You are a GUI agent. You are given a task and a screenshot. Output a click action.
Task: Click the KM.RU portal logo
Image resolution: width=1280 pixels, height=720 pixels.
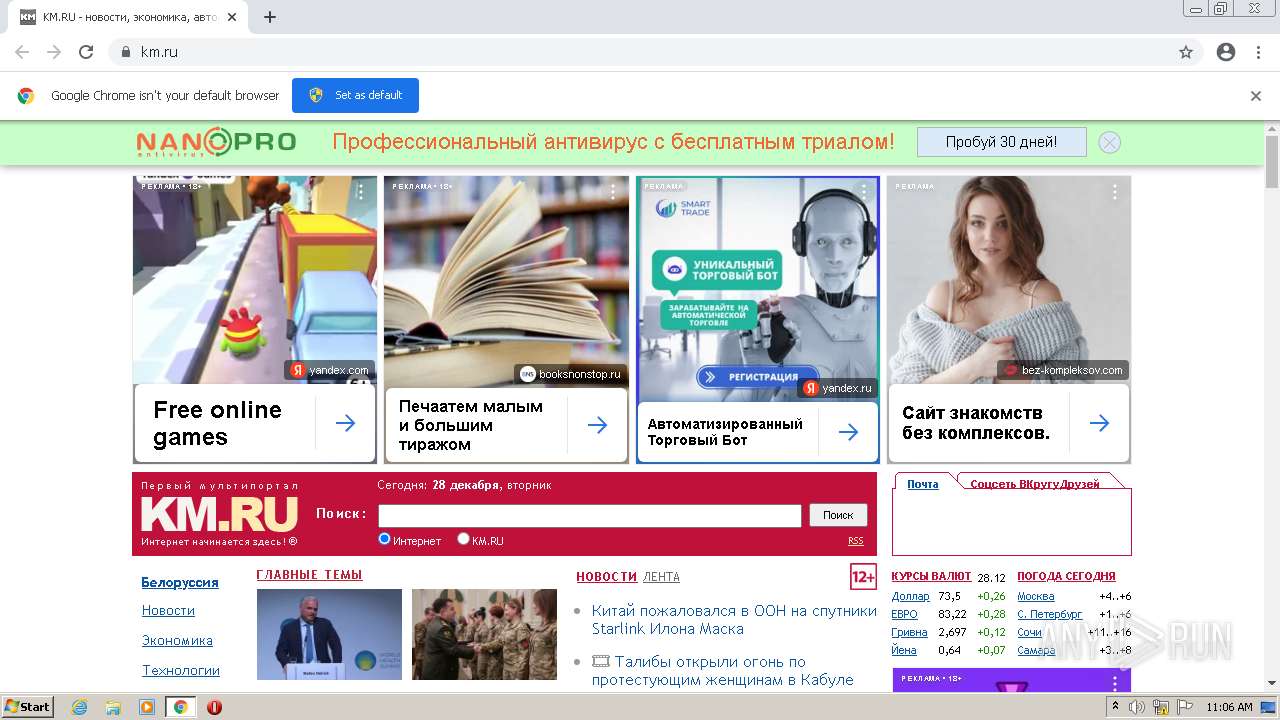pos(219,514)
